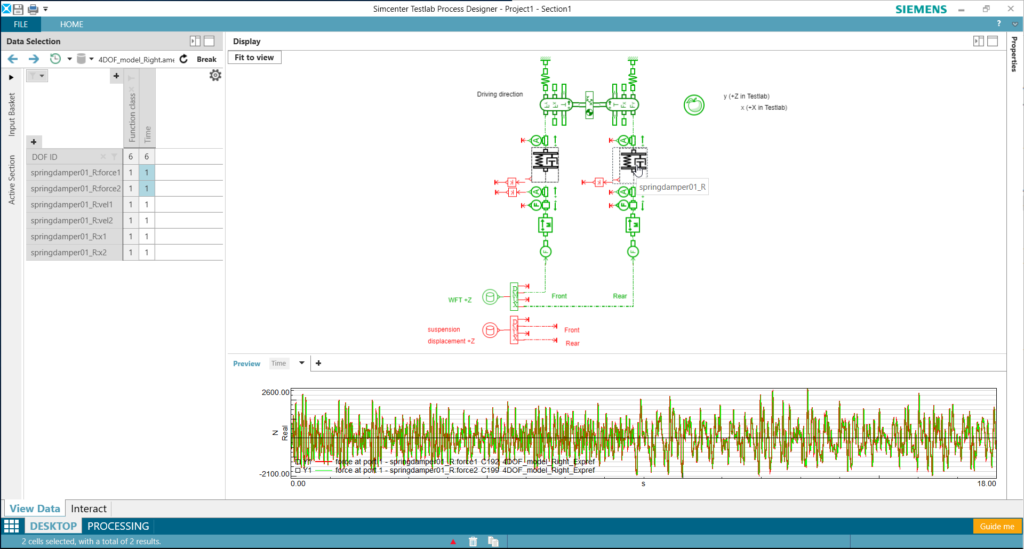Viewport: 1024px width, 549px height.
Task: Maximize the Display panel
Action: [993, 41]
